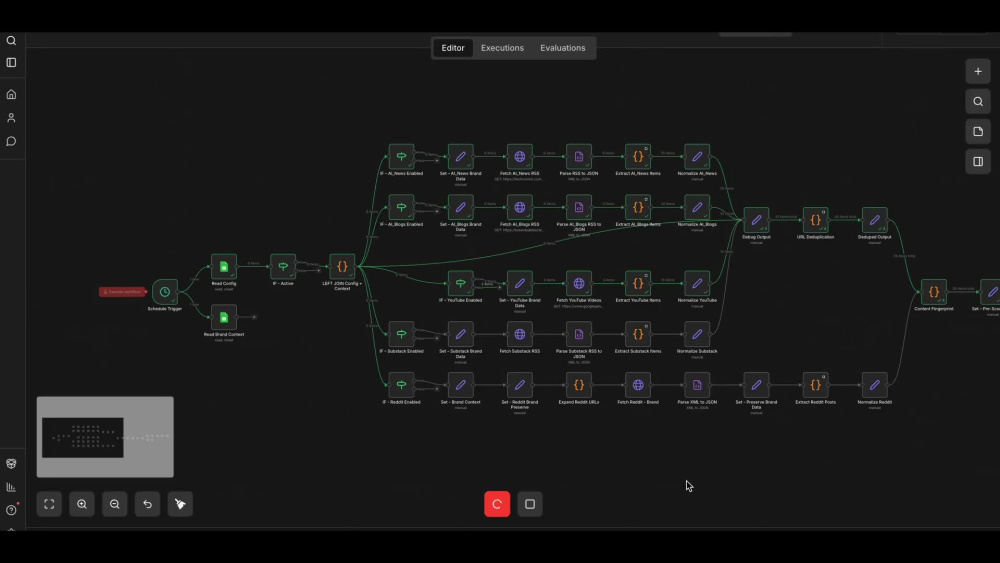Select the Fetch AI_Blogs RSS node

(520, 207)
